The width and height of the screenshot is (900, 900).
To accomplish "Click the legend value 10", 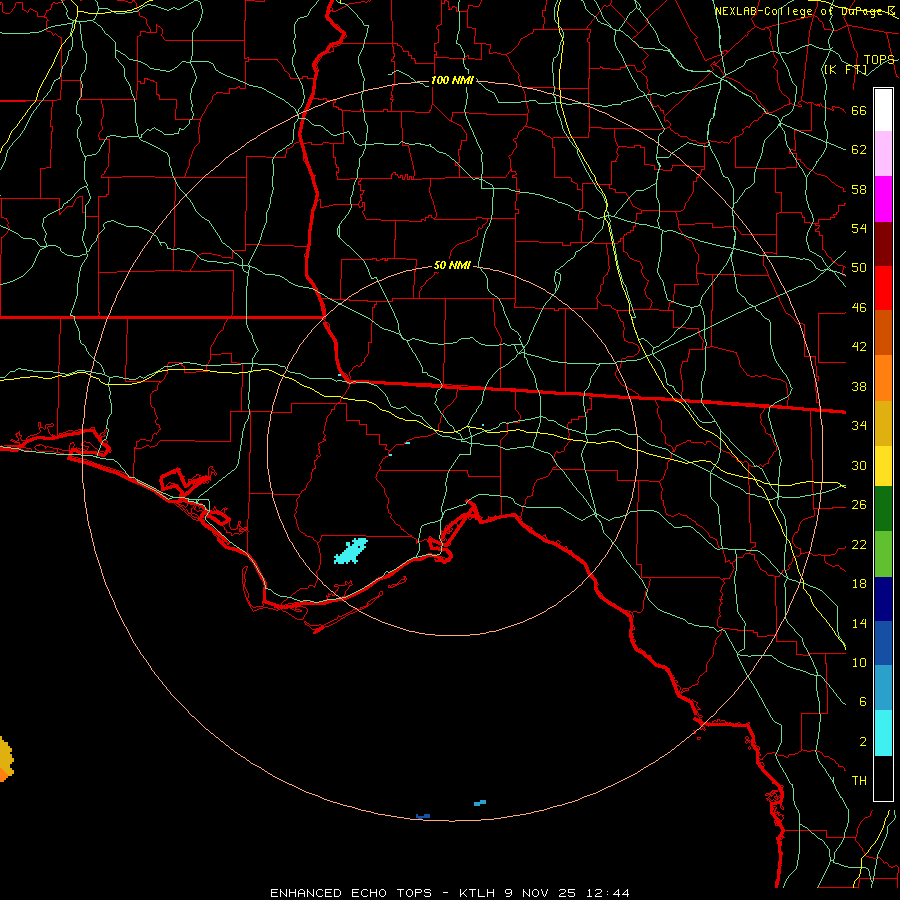I will 859,662.
